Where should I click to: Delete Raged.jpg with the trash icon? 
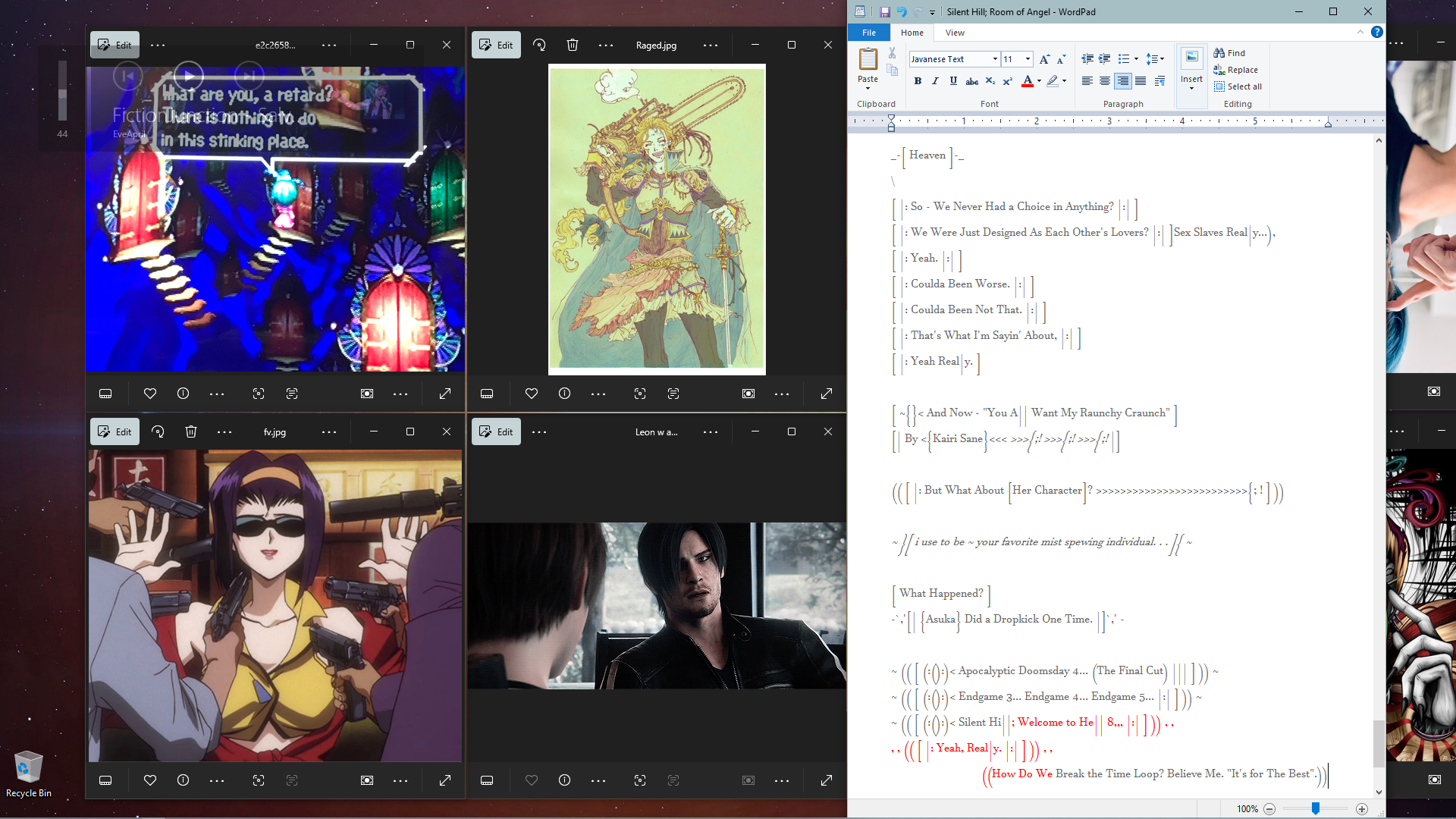[x=573, y=45]
